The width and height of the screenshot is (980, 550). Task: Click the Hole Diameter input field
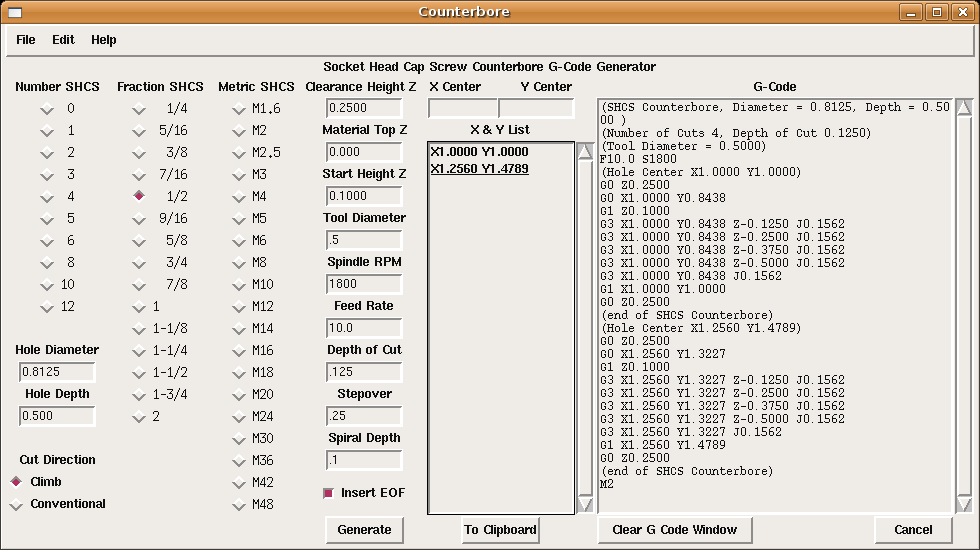[57, 372]
